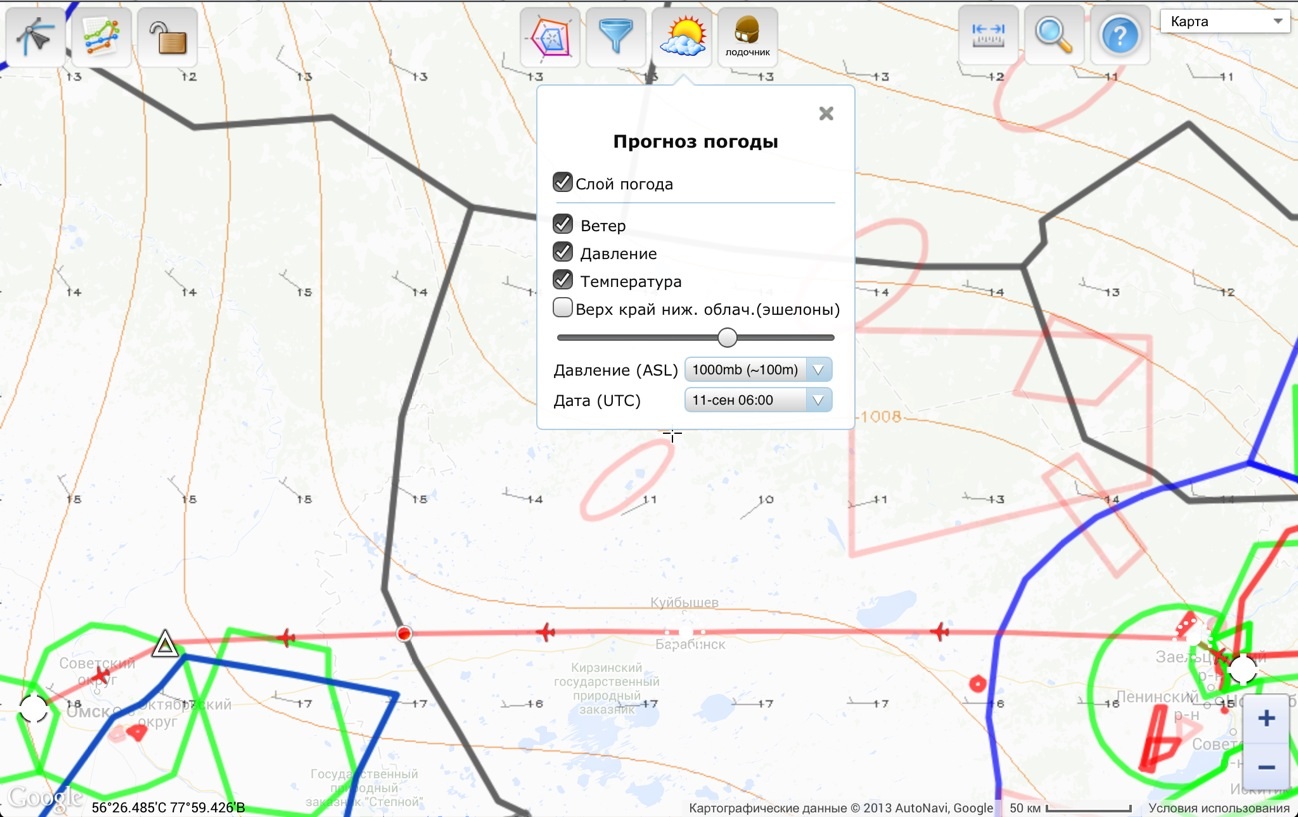1298x817 pixels.
Task: Open the magnifying glass search
Action: coord(1054,35)
